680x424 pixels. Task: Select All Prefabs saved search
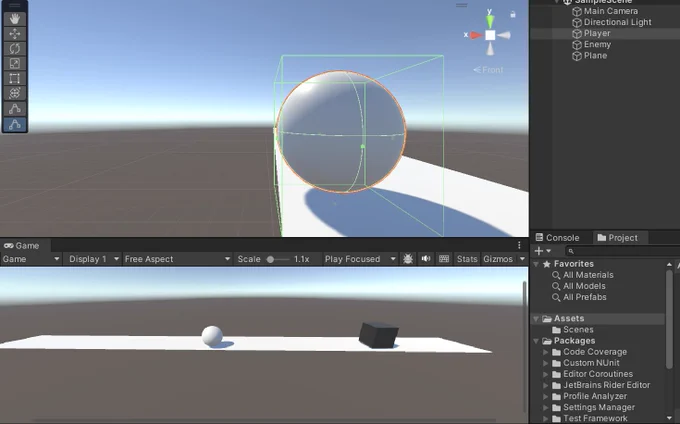pyautogui.click(x=585, y=297)
